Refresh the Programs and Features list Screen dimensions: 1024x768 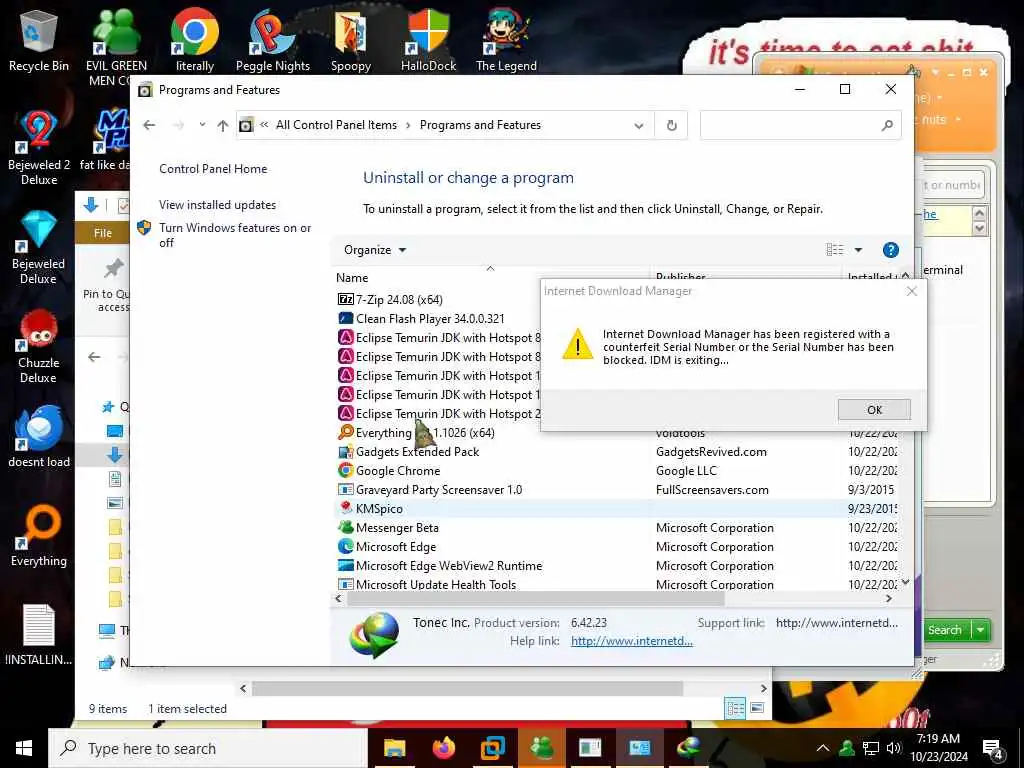(671, 125)
